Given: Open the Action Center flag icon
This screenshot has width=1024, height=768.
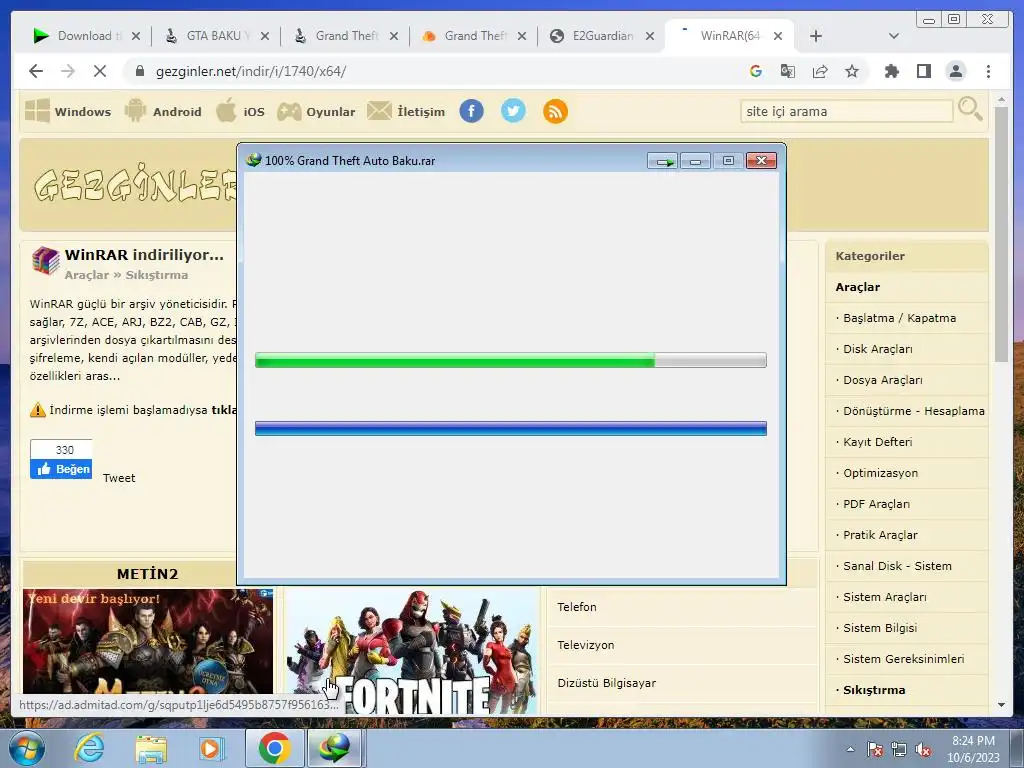Looking at the screenshot, I should pos(875,750).
